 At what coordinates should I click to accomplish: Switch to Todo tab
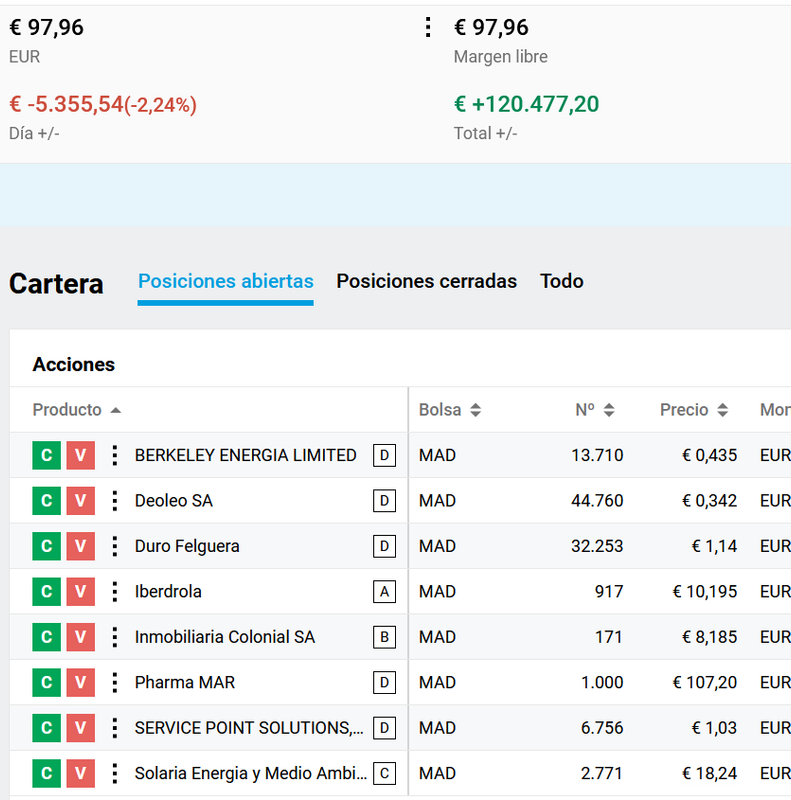click(x=562, y=281)
